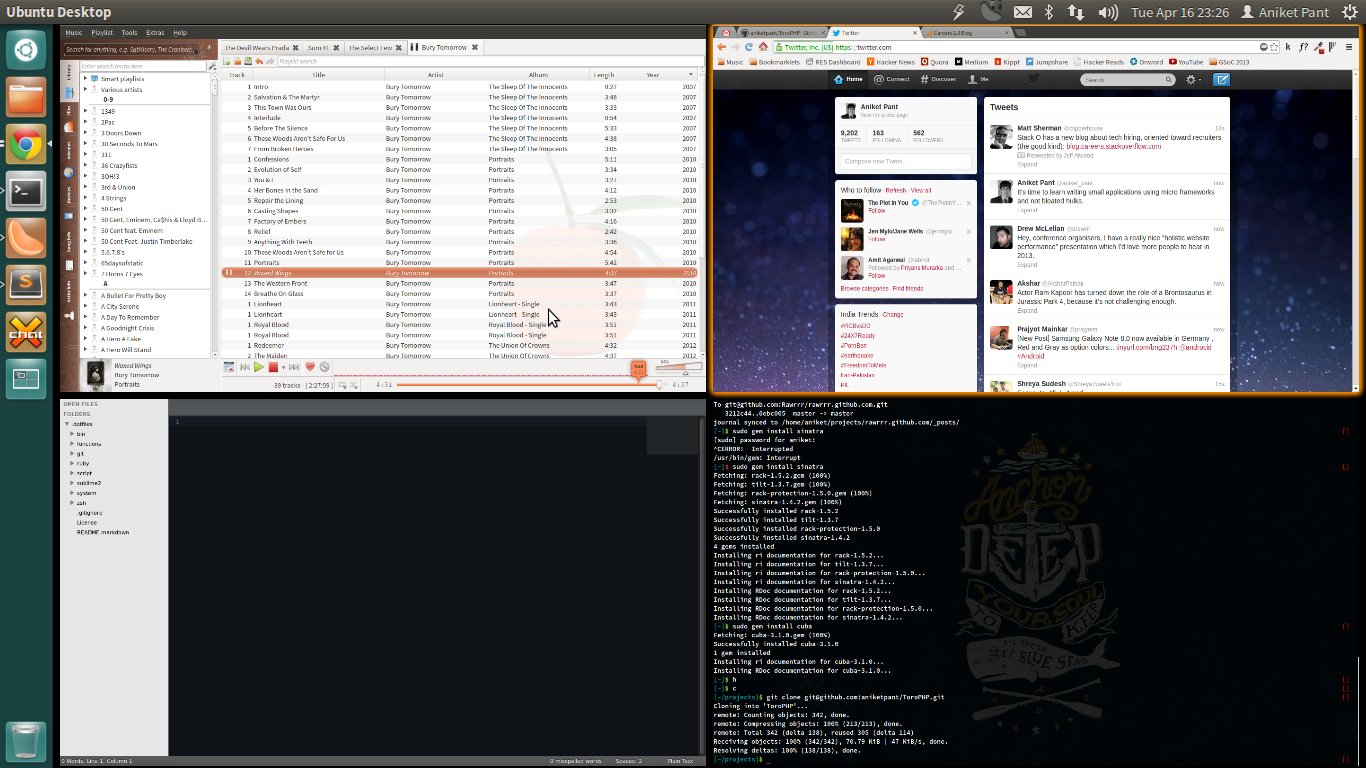Open Twitter's Connect tab

click(892, 79)
